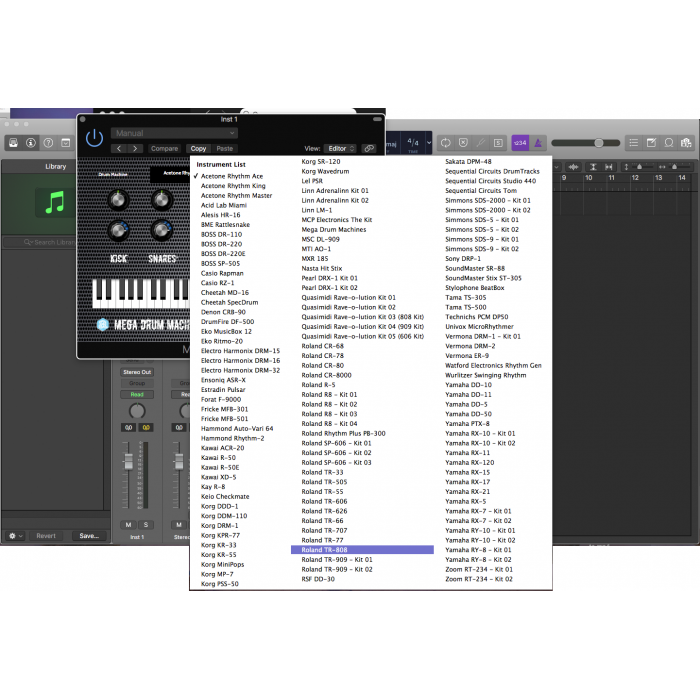This screenshot has height=700, width=700.
Task: Select Roland TR-808 from the instrument list
Action: click(x=362, y=550)
